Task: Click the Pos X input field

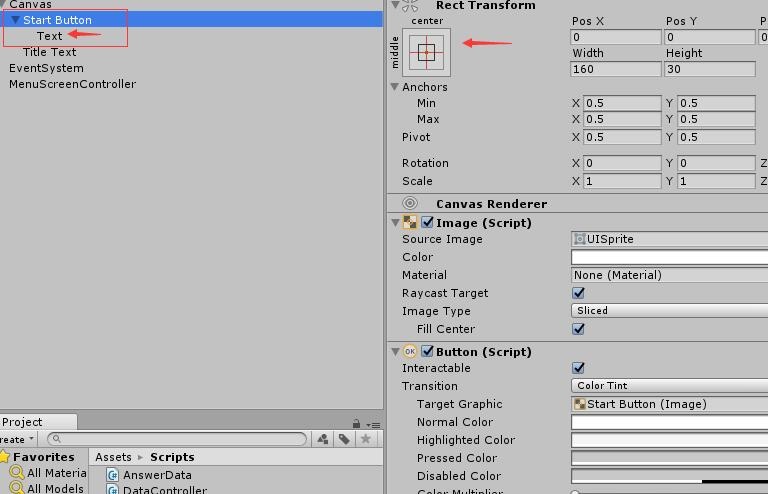Action: pos(616,37)
